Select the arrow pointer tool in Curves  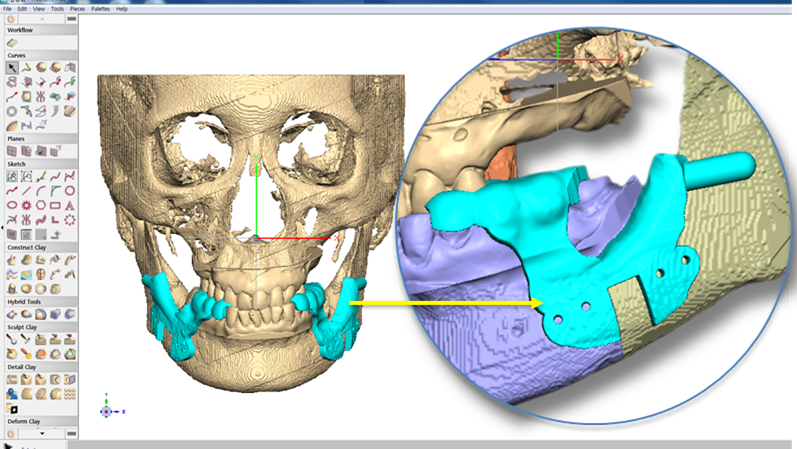11,67
